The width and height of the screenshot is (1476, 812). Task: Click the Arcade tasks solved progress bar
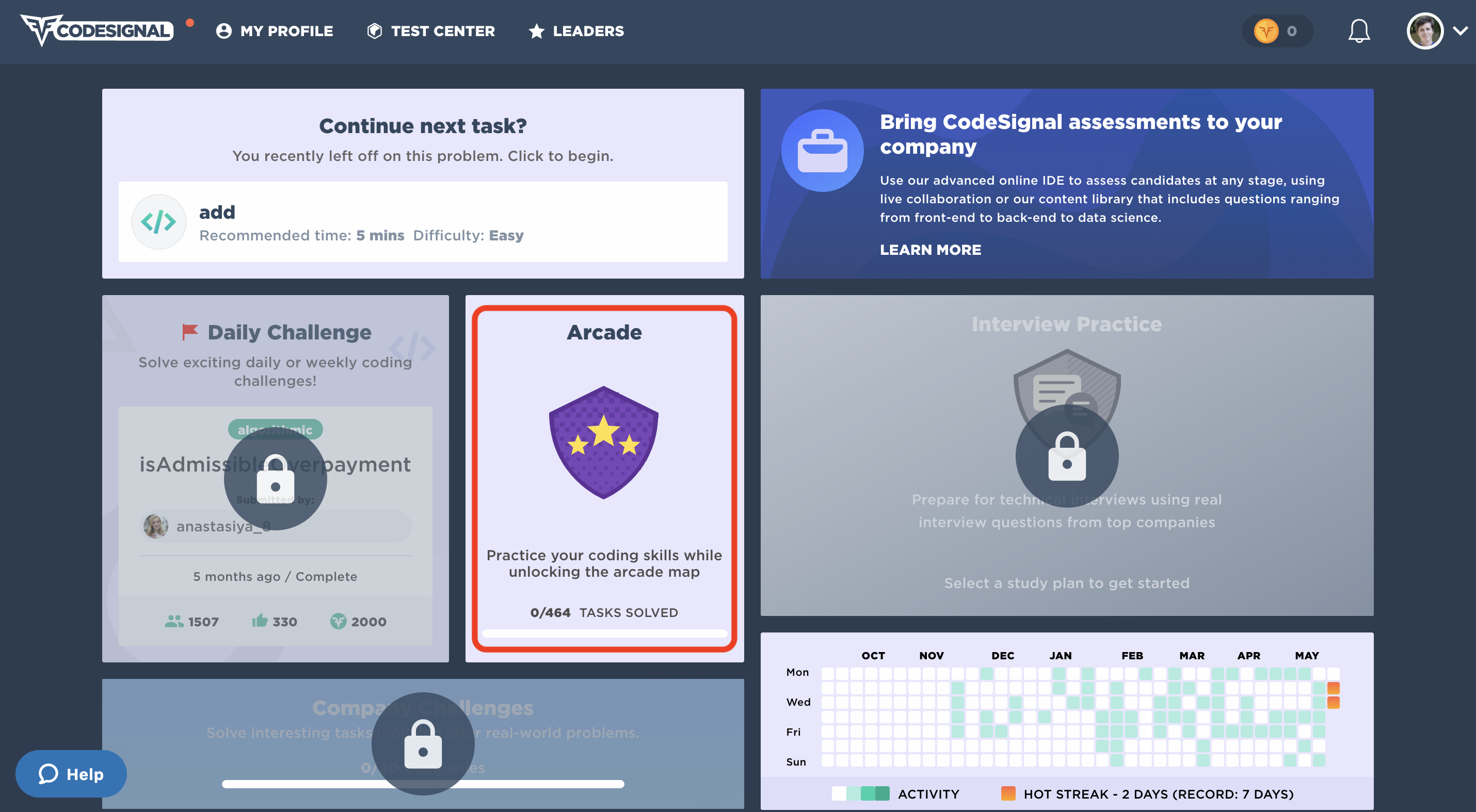(x=604, y=634)
